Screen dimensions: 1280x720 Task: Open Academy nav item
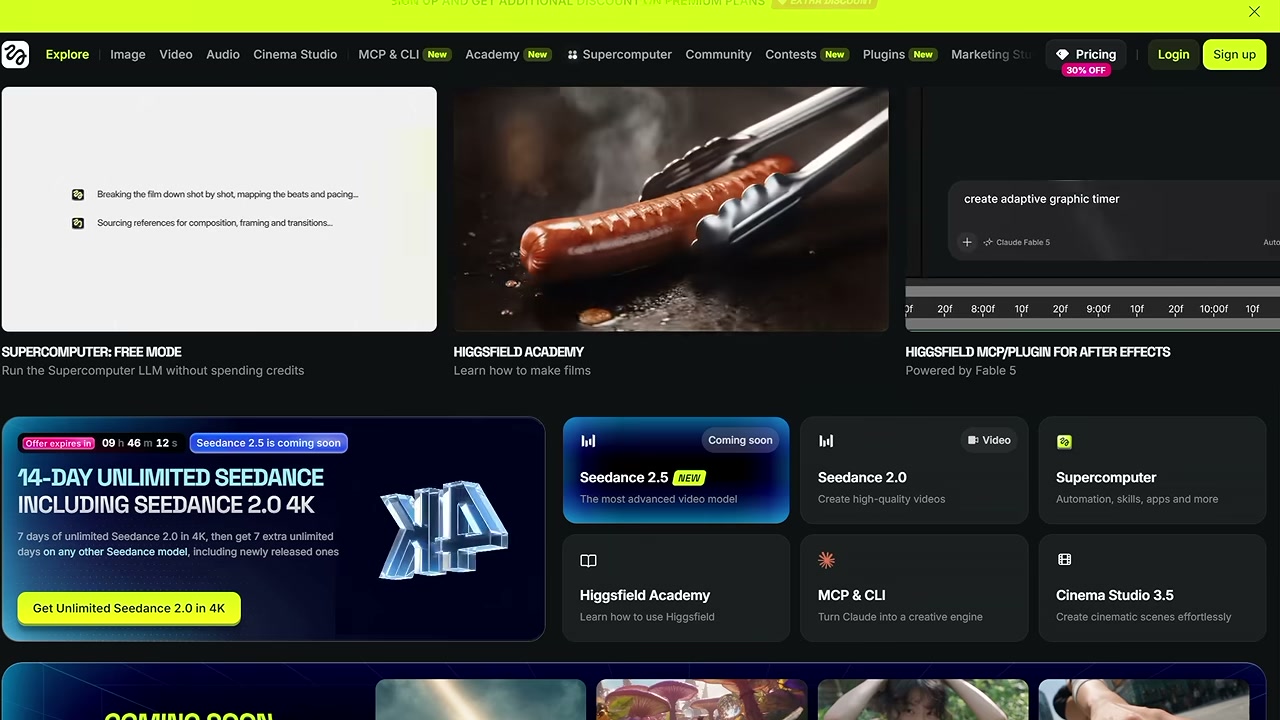click(x=508, y=54)
